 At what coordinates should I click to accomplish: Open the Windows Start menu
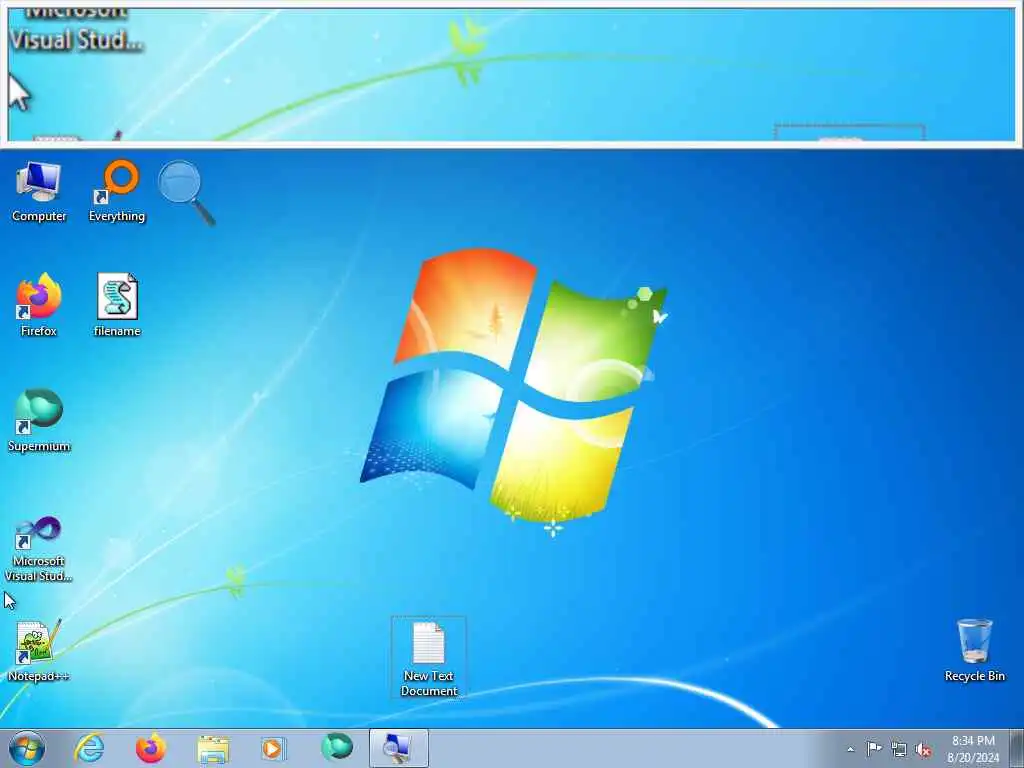pos(27,748)
